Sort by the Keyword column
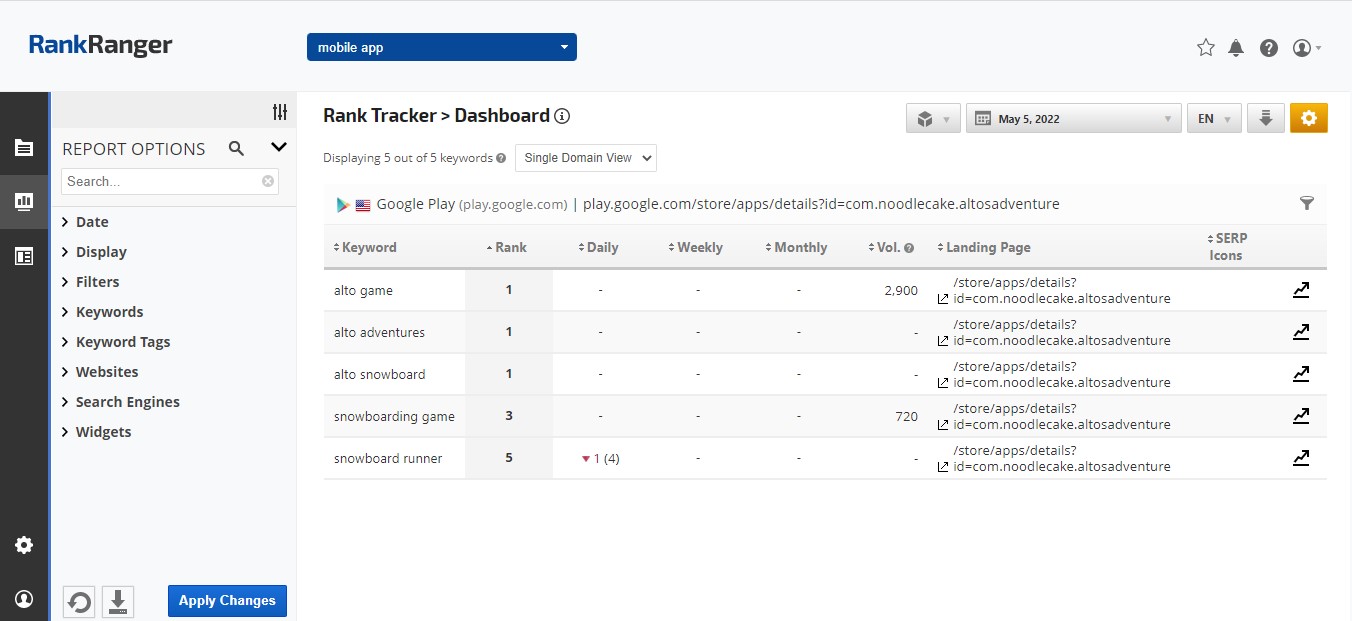The image size is (1352, 621). pyautogui.click(x=365, y=247)
